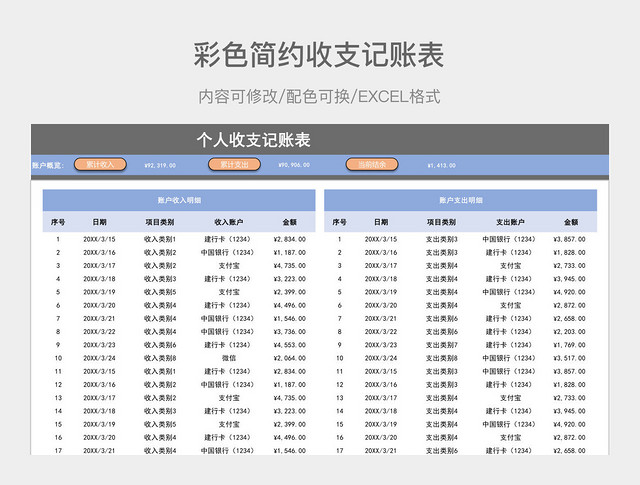Screen dimensions: 640x485
Task: Select ¥2,834.00 in income row 1
Action: 289,239
